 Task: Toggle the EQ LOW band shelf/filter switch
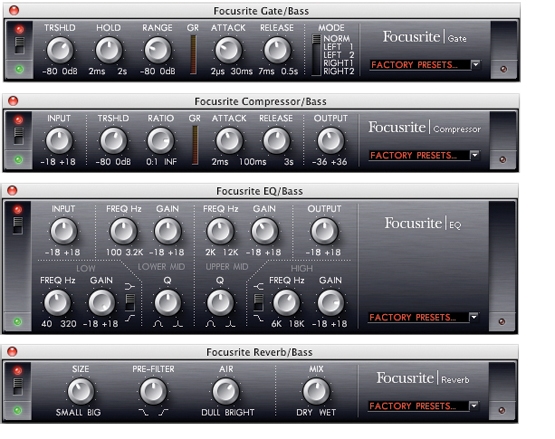tap(130, 302)
